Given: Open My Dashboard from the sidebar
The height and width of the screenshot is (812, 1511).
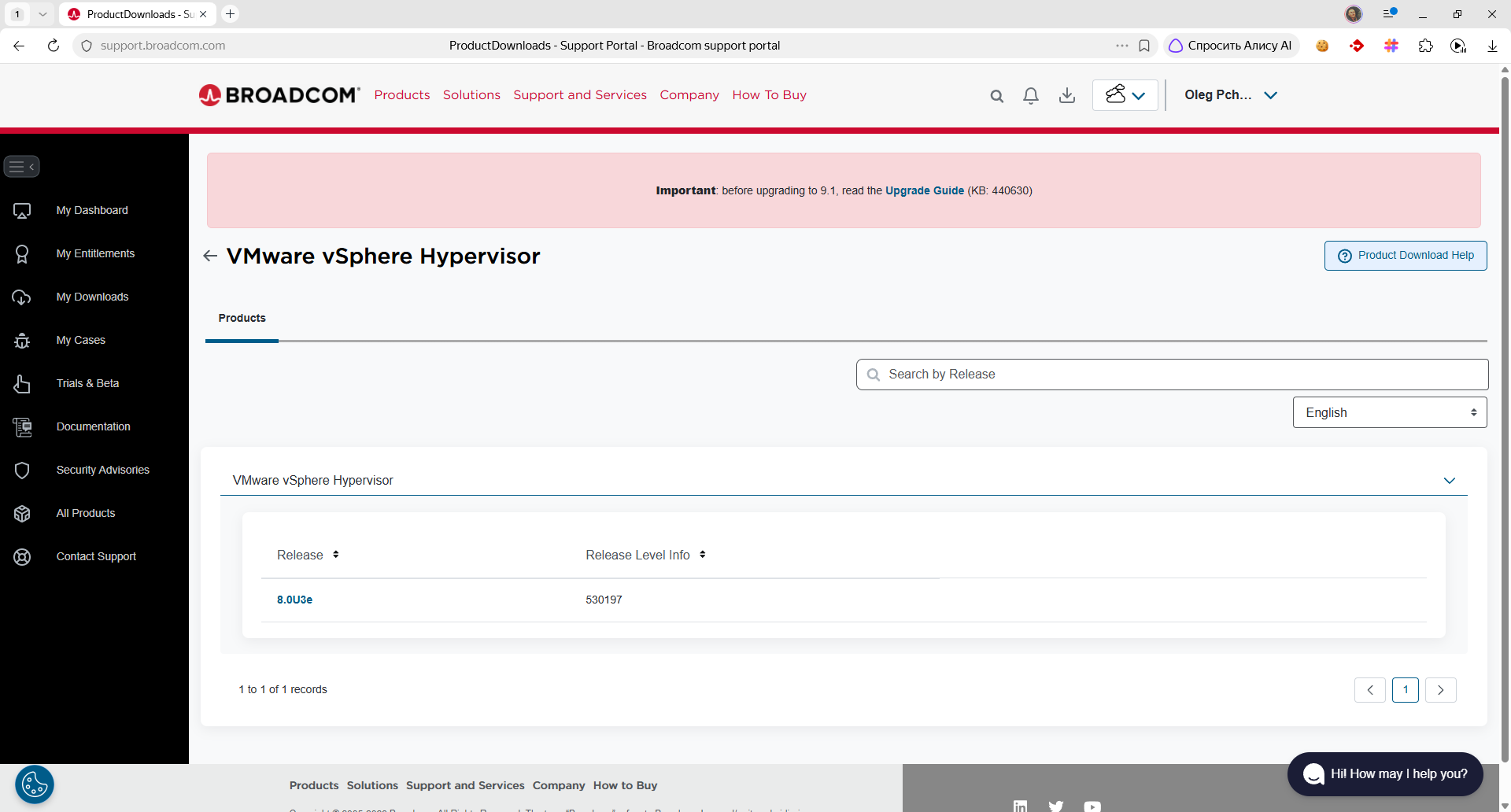Looking at the screenshot, I should tap(92, 210).
